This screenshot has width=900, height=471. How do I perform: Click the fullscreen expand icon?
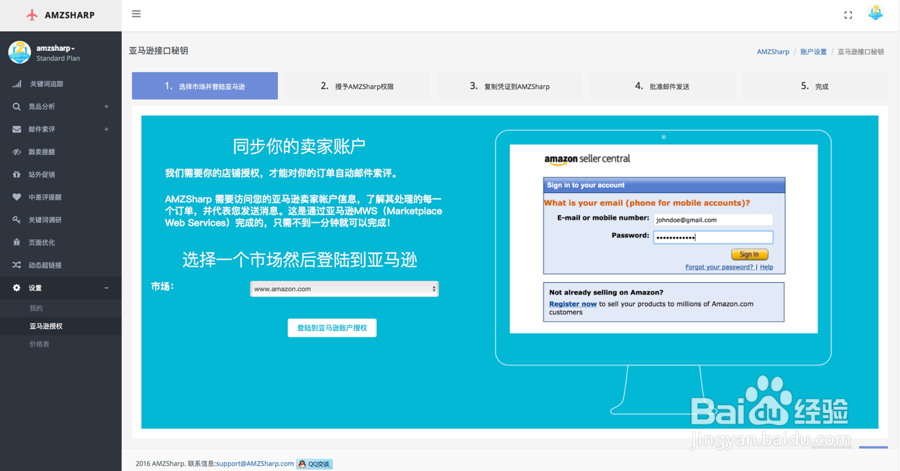point(848,15)
